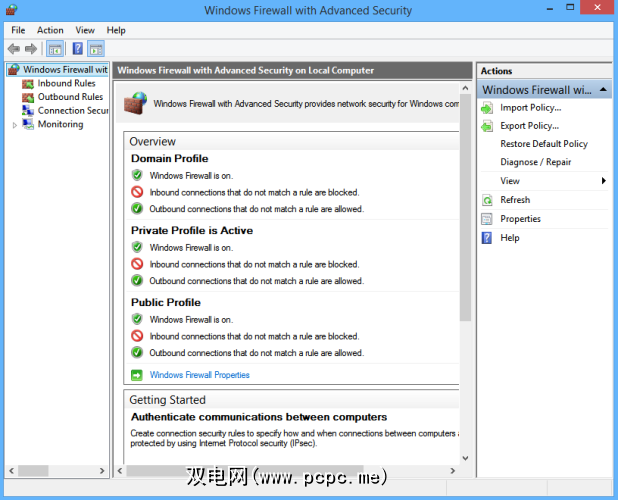Screen dimensions: 618x500
Task: Toggle the Show/Hide Console Tree toolbar icon
Action: [x=55, y=49]
